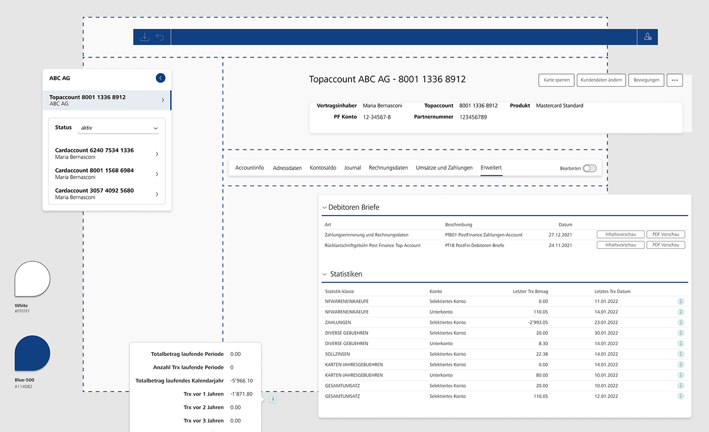Click the blue back arrow next to ABC AG
709x432 pixels.
[161, 78]
